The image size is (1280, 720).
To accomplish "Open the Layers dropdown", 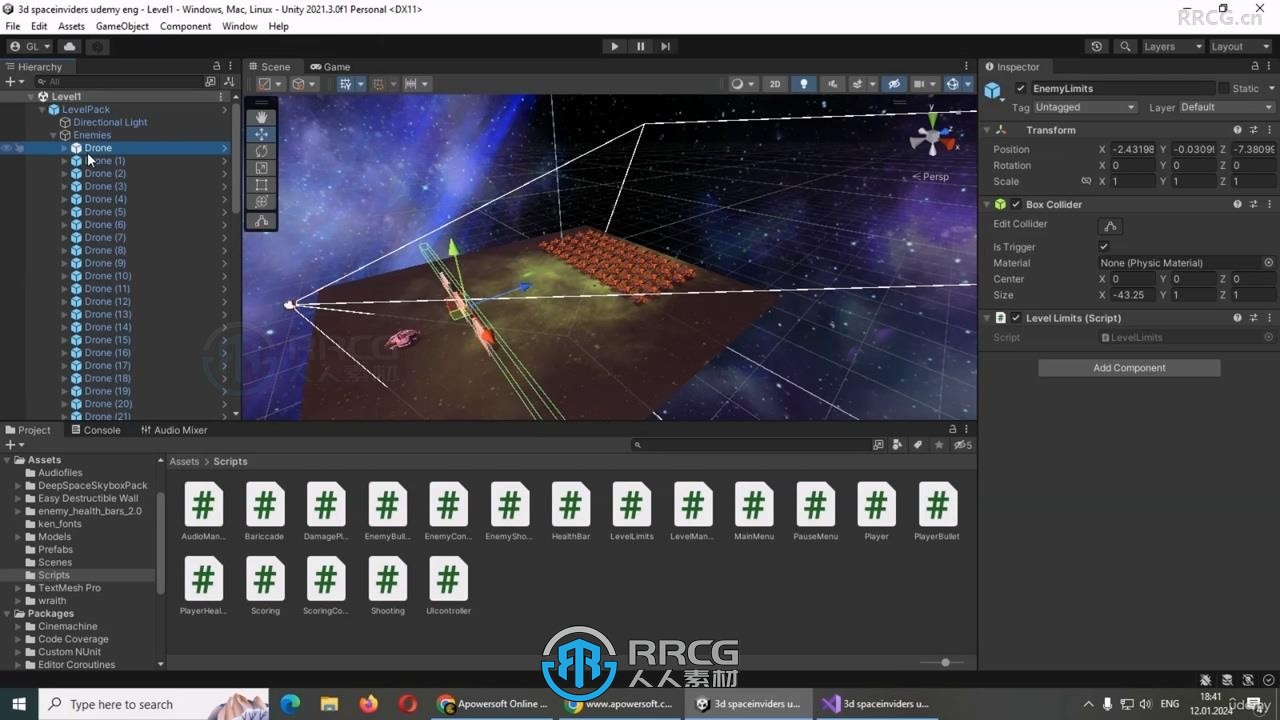I will pyautogui.click(x=1171, y=46).
